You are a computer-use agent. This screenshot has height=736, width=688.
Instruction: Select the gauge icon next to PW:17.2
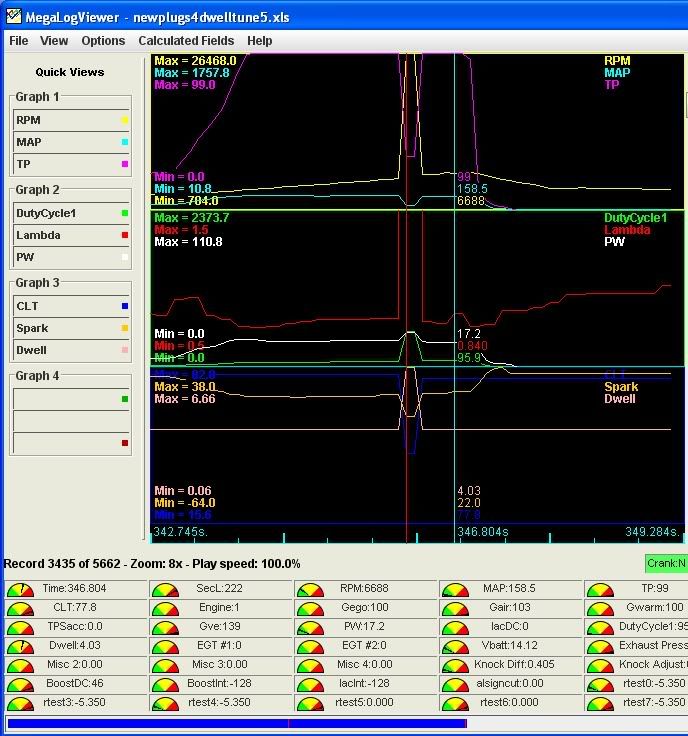click(309, 628)
